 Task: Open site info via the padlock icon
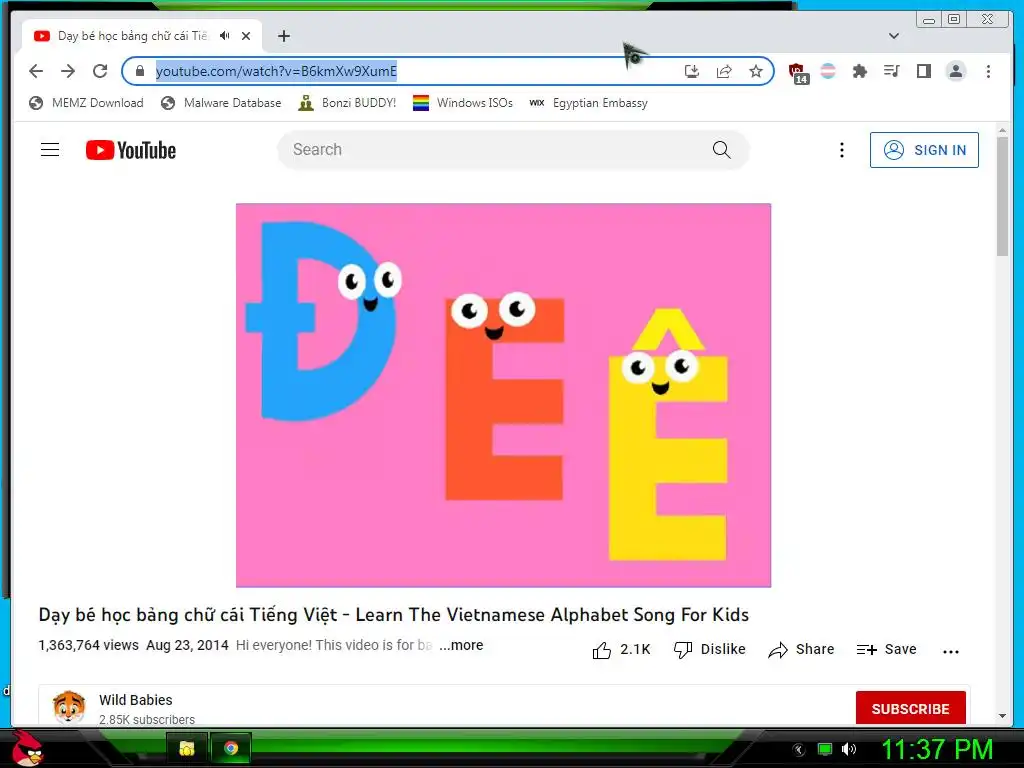point(140,71)
